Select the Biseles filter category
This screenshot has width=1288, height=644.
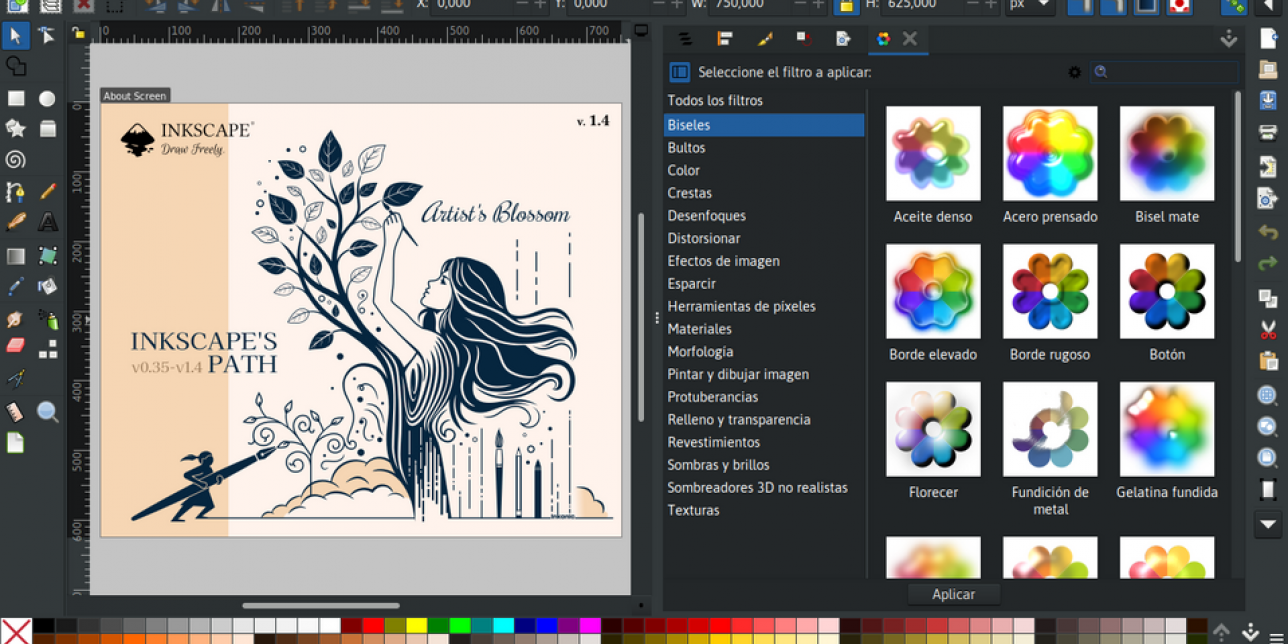point(764,125)
